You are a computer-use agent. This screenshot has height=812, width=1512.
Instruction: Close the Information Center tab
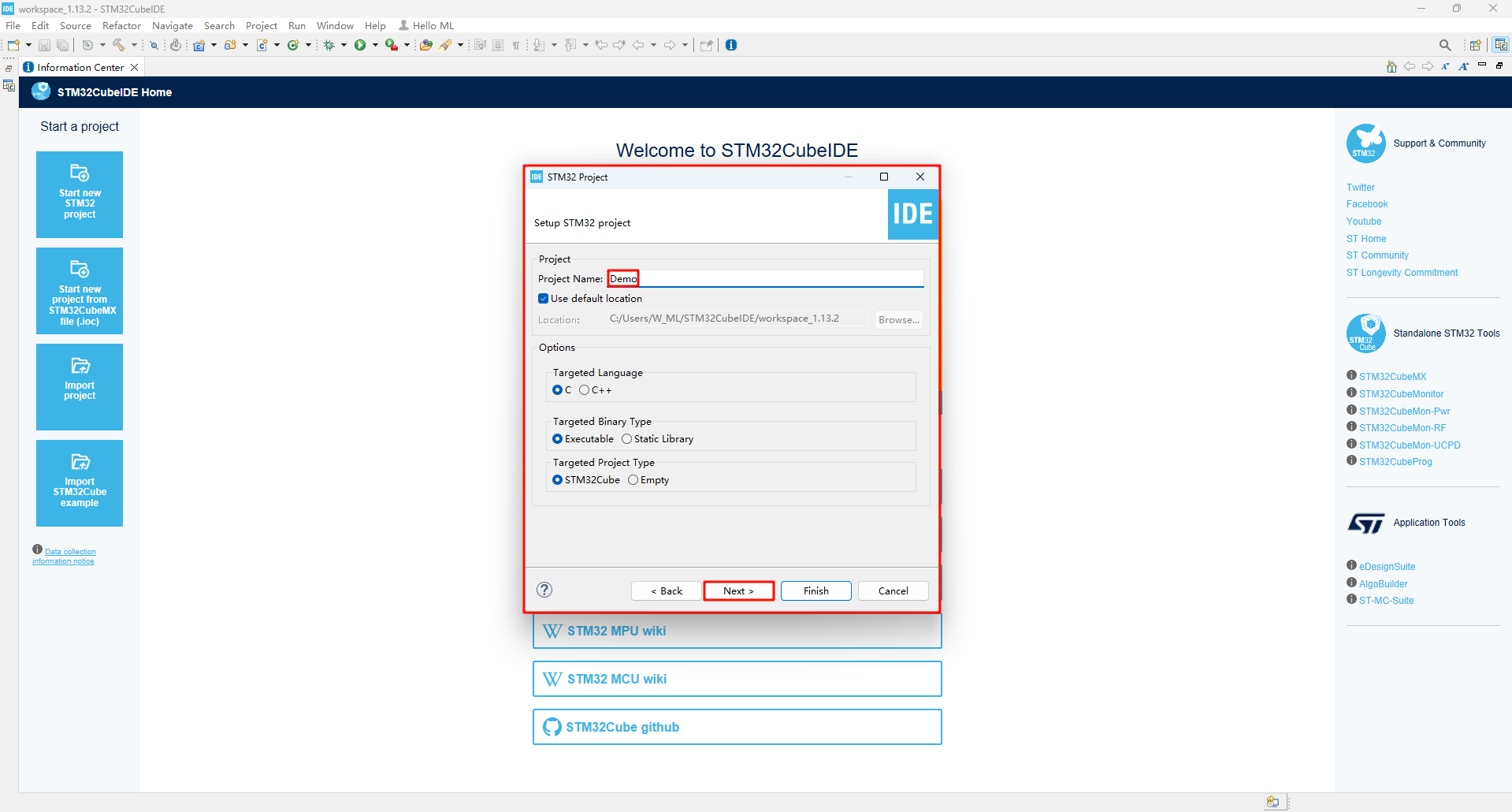[135, 67]
